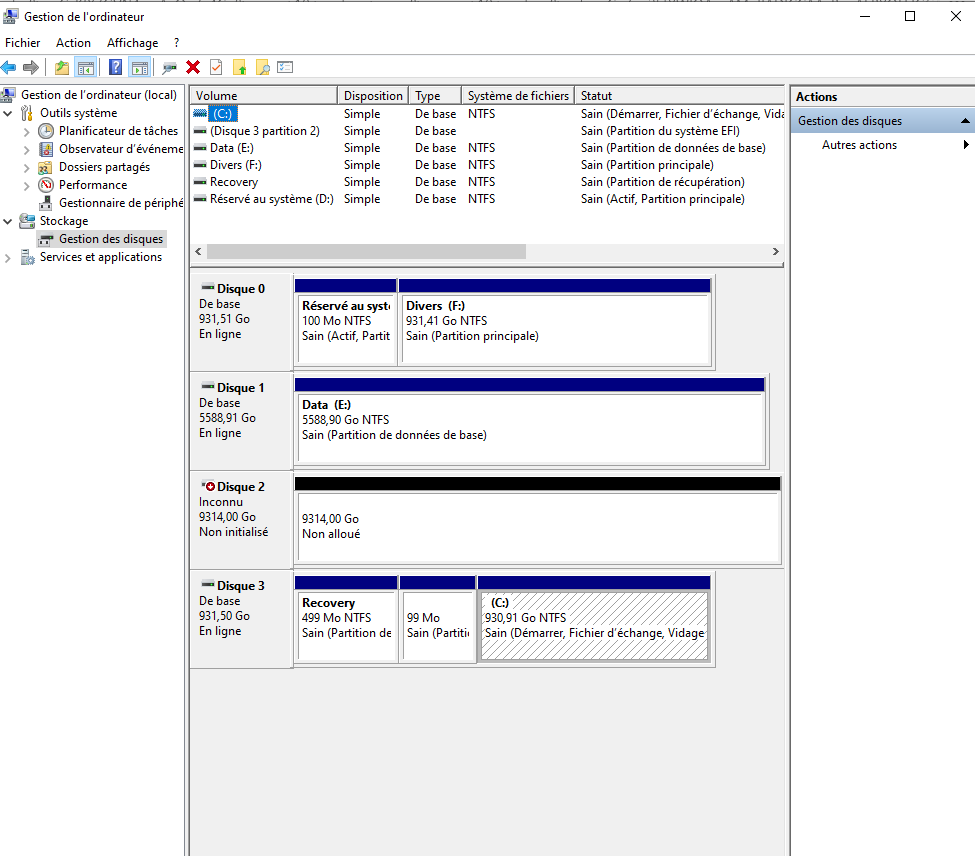Click the Disque 1 disk label
This screenshot has height=856, width=975.
click(x=241, y=387)
